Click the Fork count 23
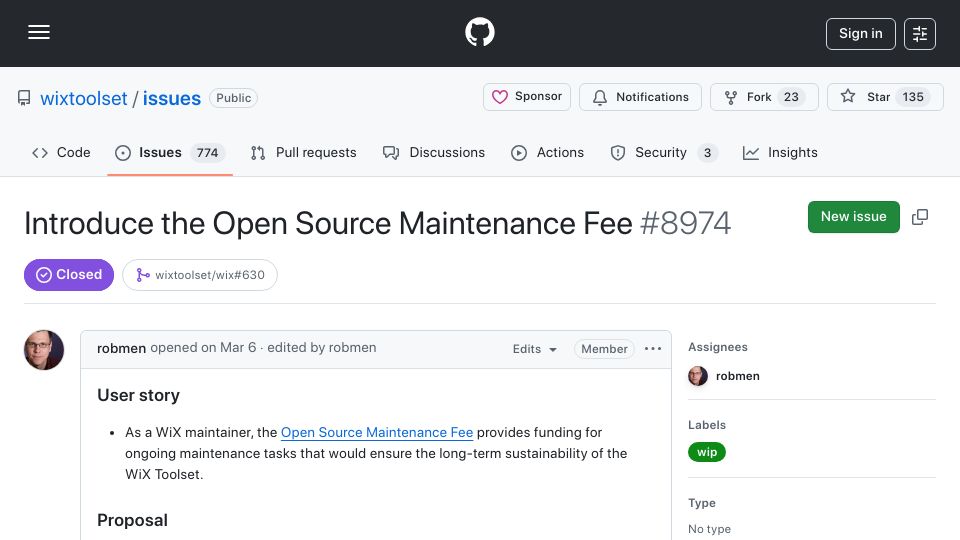The image size is (960, 540). point(791,97)
